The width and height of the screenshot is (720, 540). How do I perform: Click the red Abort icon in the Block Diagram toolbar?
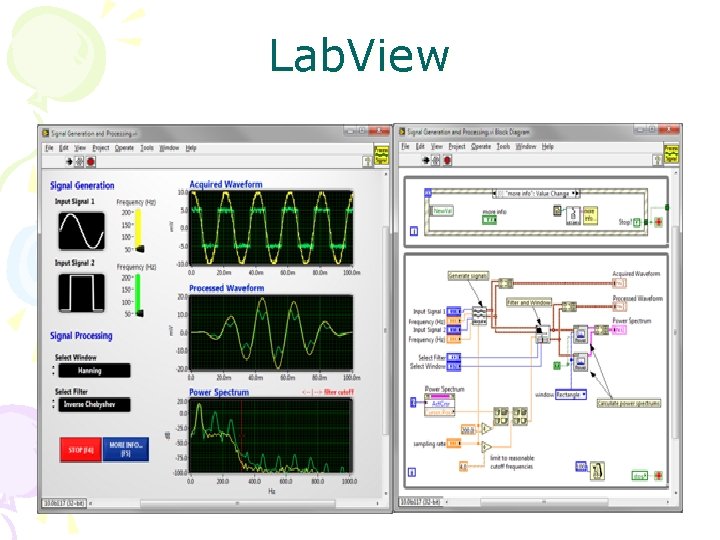[447, 160]
